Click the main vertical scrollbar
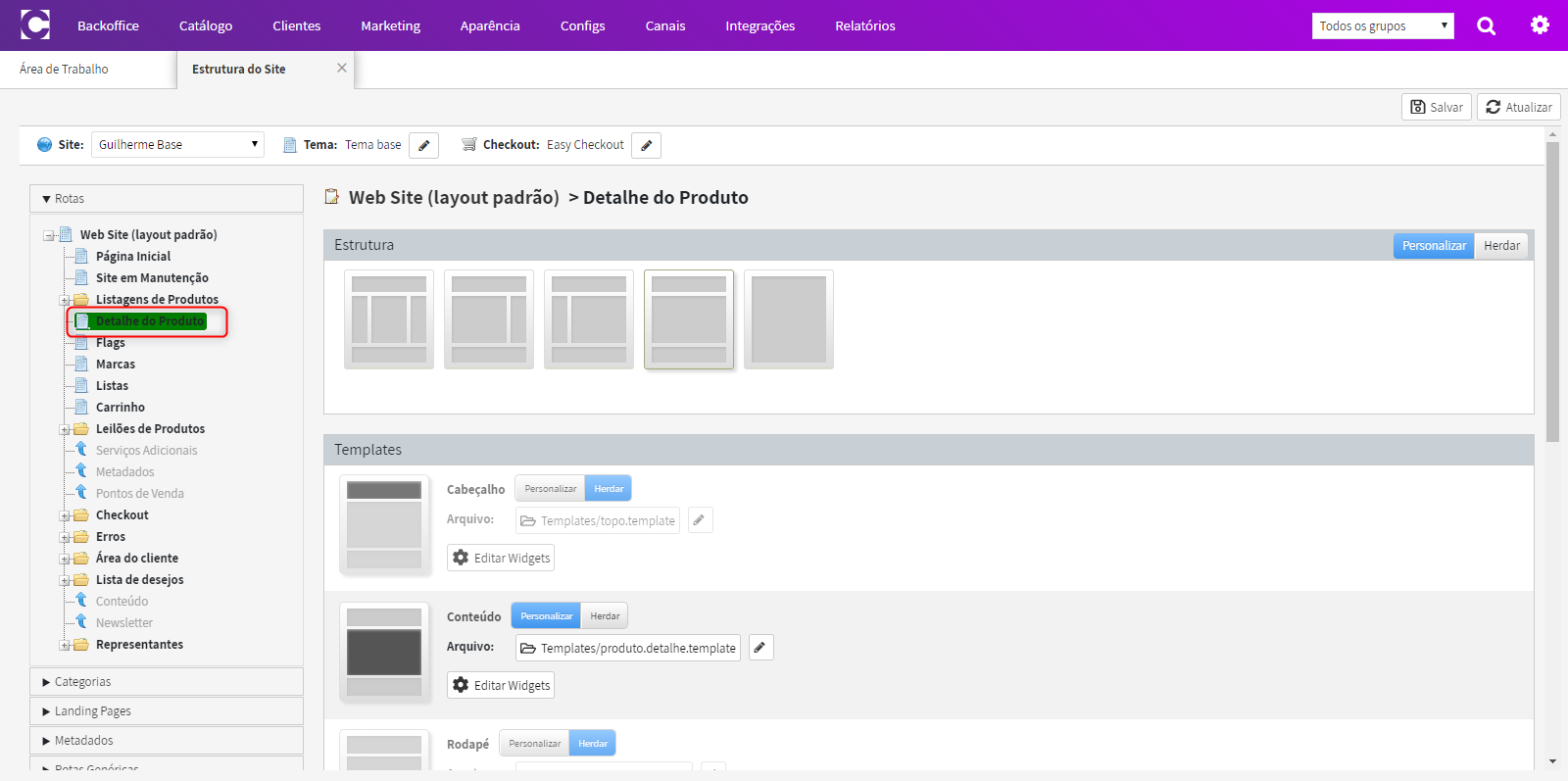 pyautogui.click(x=1552, y=292)
